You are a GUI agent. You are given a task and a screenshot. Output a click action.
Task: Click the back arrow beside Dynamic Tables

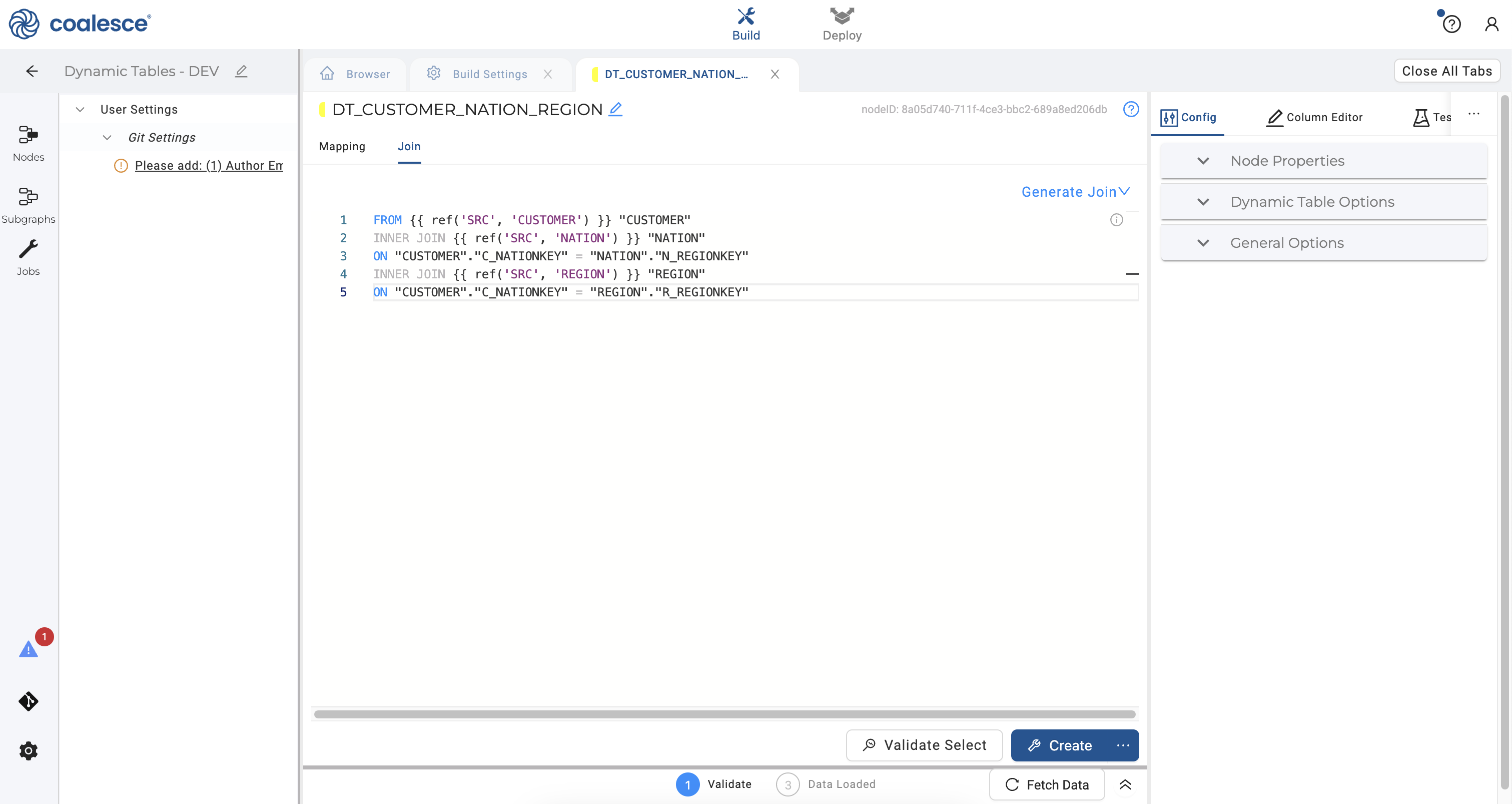[x=32, y=71]
